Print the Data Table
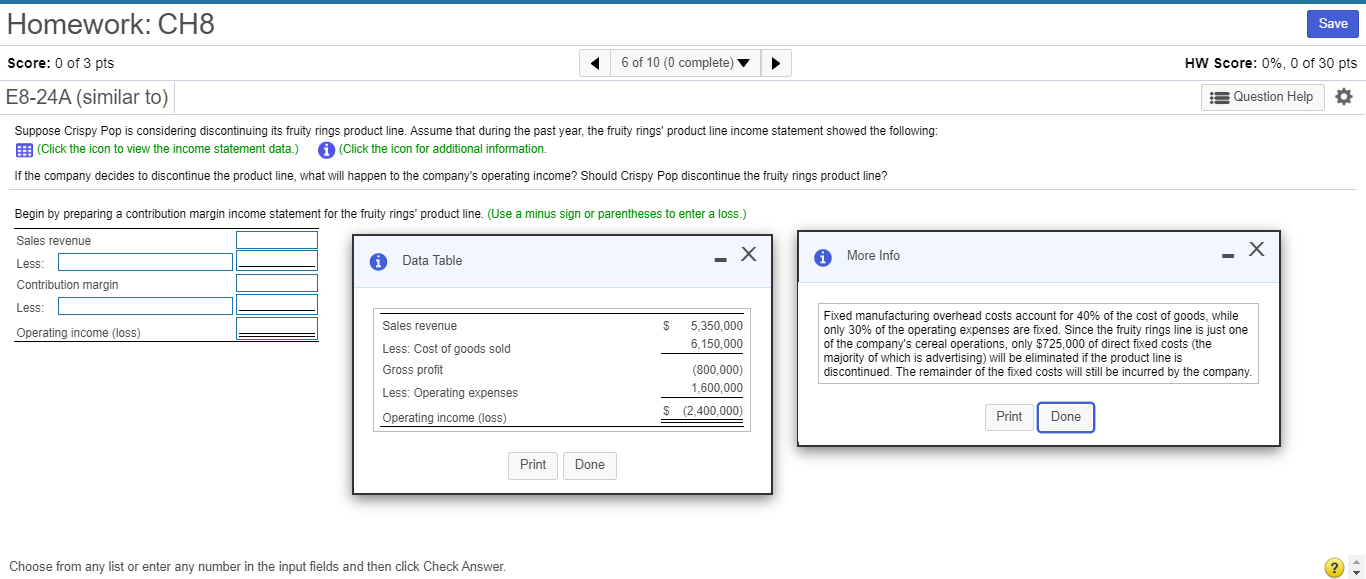Viewport: 1366px width, 579px height. pyautogui.click(x=533, y=465)
